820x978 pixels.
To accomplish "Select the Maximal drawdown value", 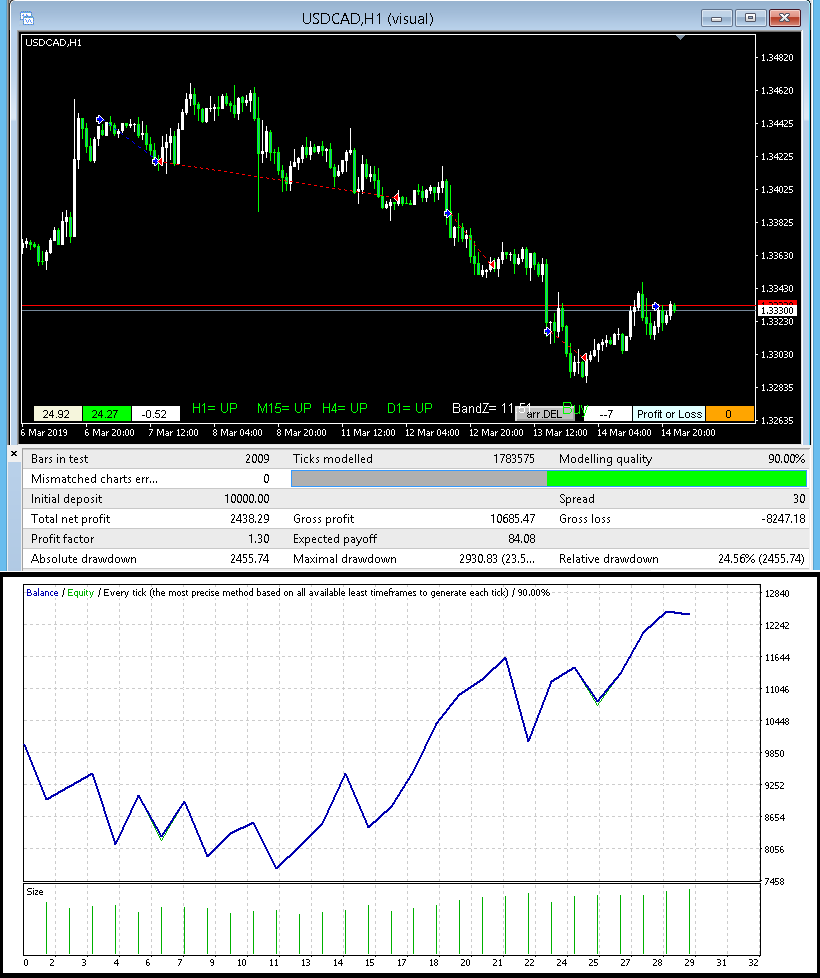I will [497, 558].
